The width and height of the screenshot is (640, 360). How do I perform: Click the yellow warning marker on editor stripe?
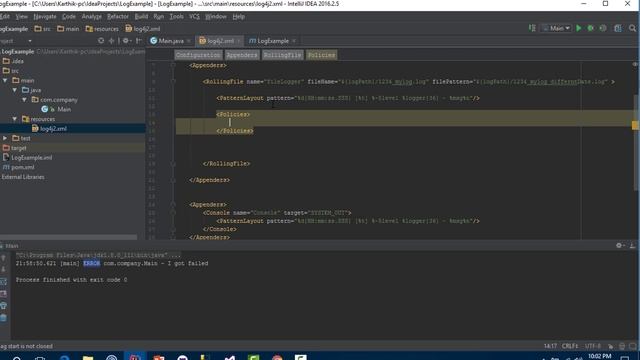pyautogui.click(x=635, y=125)
